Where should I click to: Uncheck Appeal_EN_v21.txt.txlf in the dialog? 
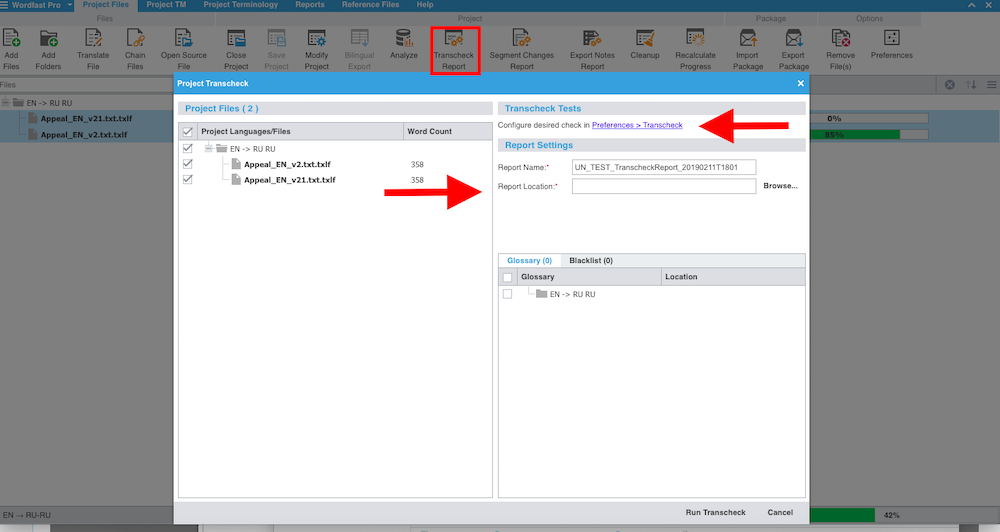(188, 179)
